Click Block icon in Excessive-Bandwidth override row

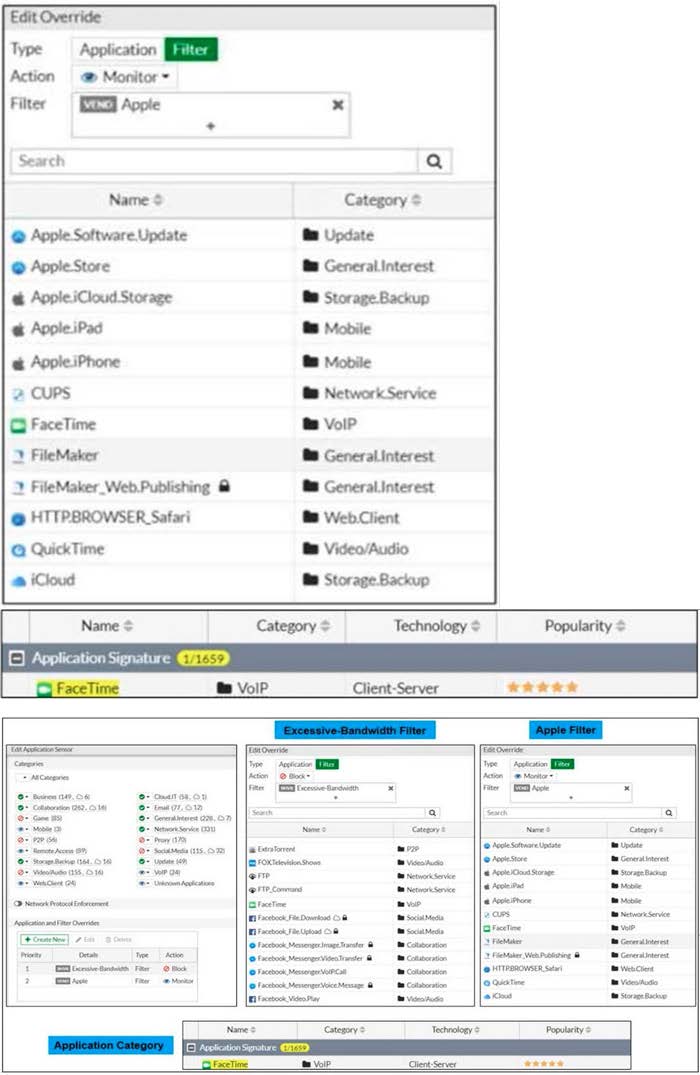pyautogui.click(x=167, y=969)
